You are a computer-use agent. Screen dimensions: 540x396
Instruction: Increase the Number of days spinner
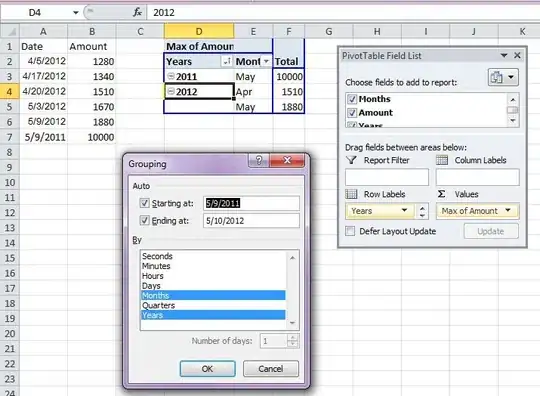[x=293, y=338]
